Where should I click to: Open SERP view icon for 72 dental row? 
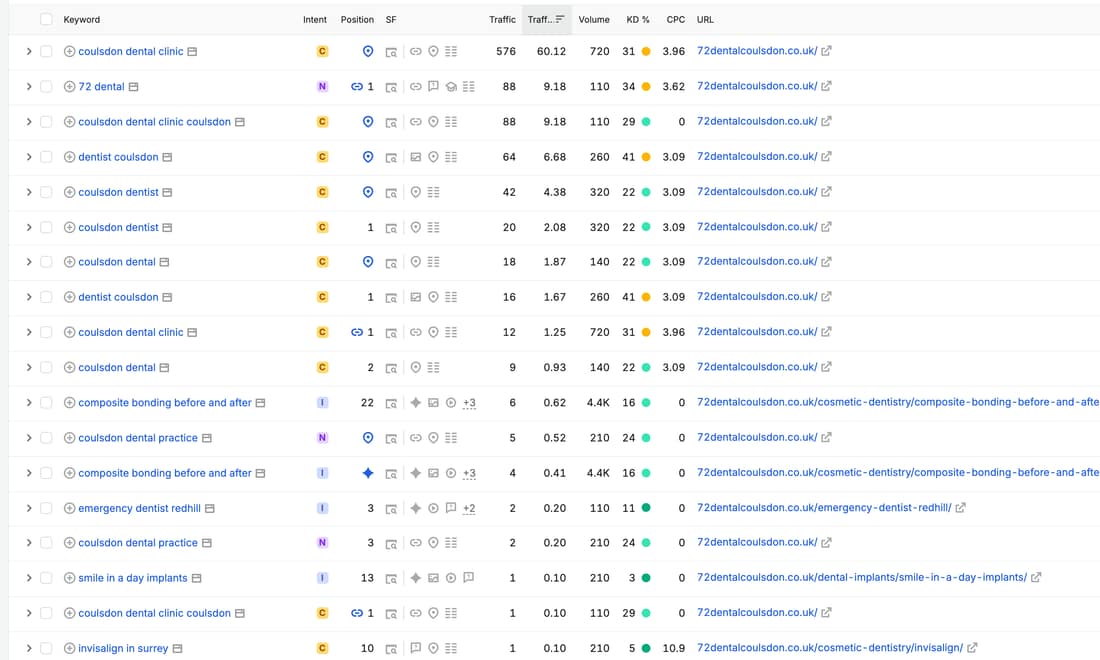tap(391, 87)
